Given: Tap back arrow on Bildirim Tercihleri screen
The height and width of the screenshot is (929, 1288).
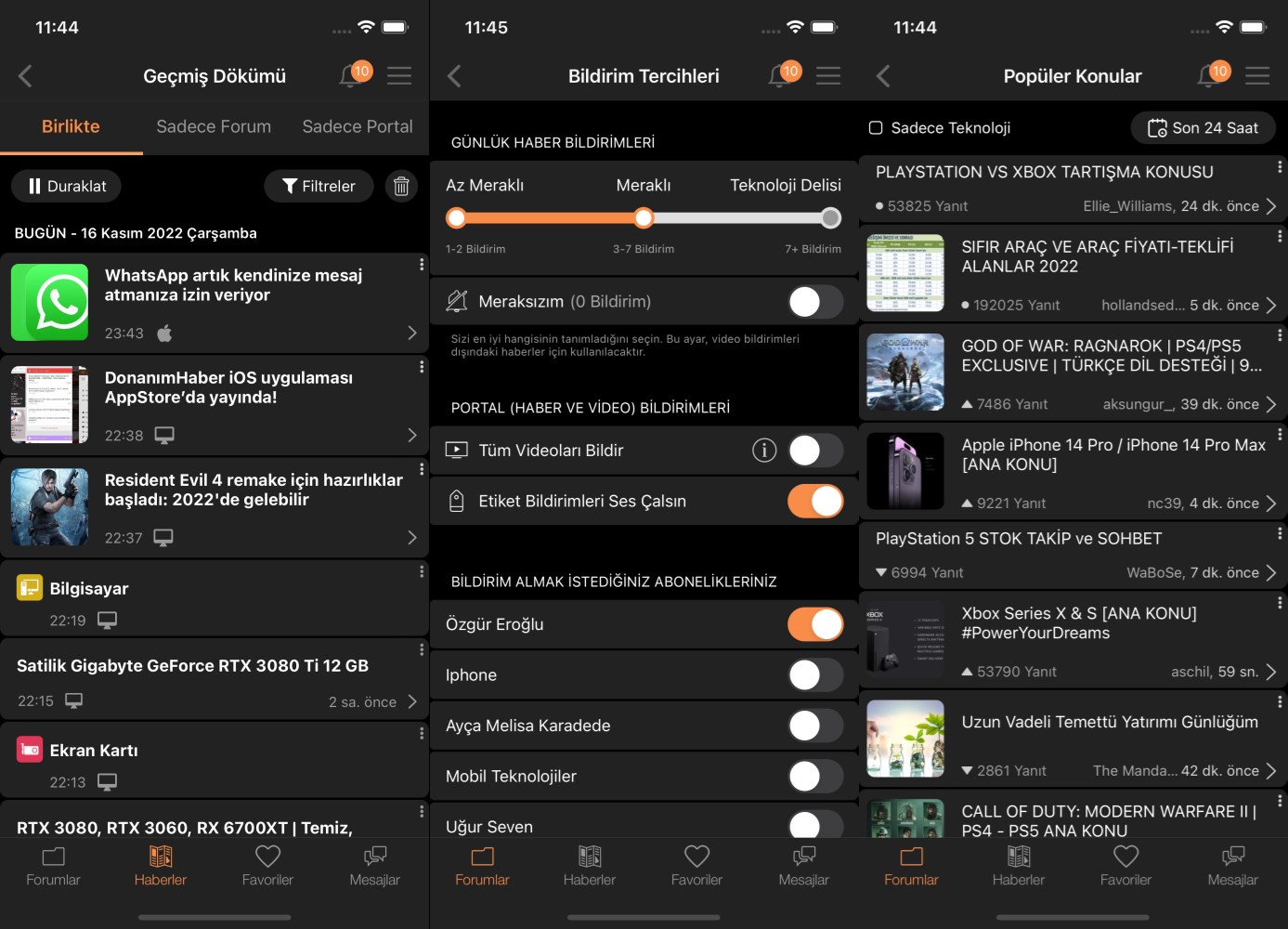Looking at the screenshot, I should click(x=455, y=76).
